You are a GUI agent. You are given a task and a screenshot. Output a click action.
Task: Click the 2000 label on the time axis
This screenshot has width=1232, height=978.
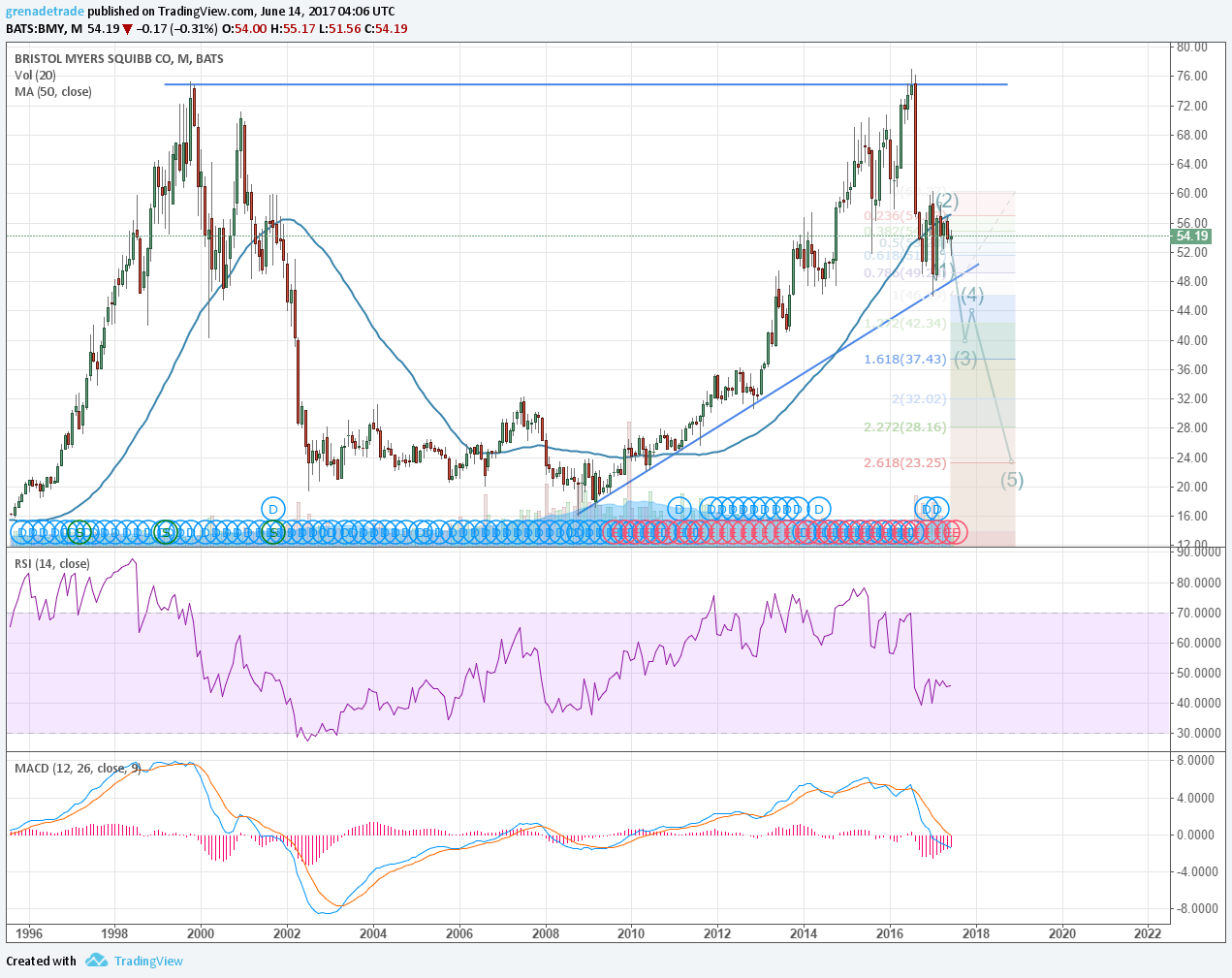pyautogui.click(x=201, y=934)
